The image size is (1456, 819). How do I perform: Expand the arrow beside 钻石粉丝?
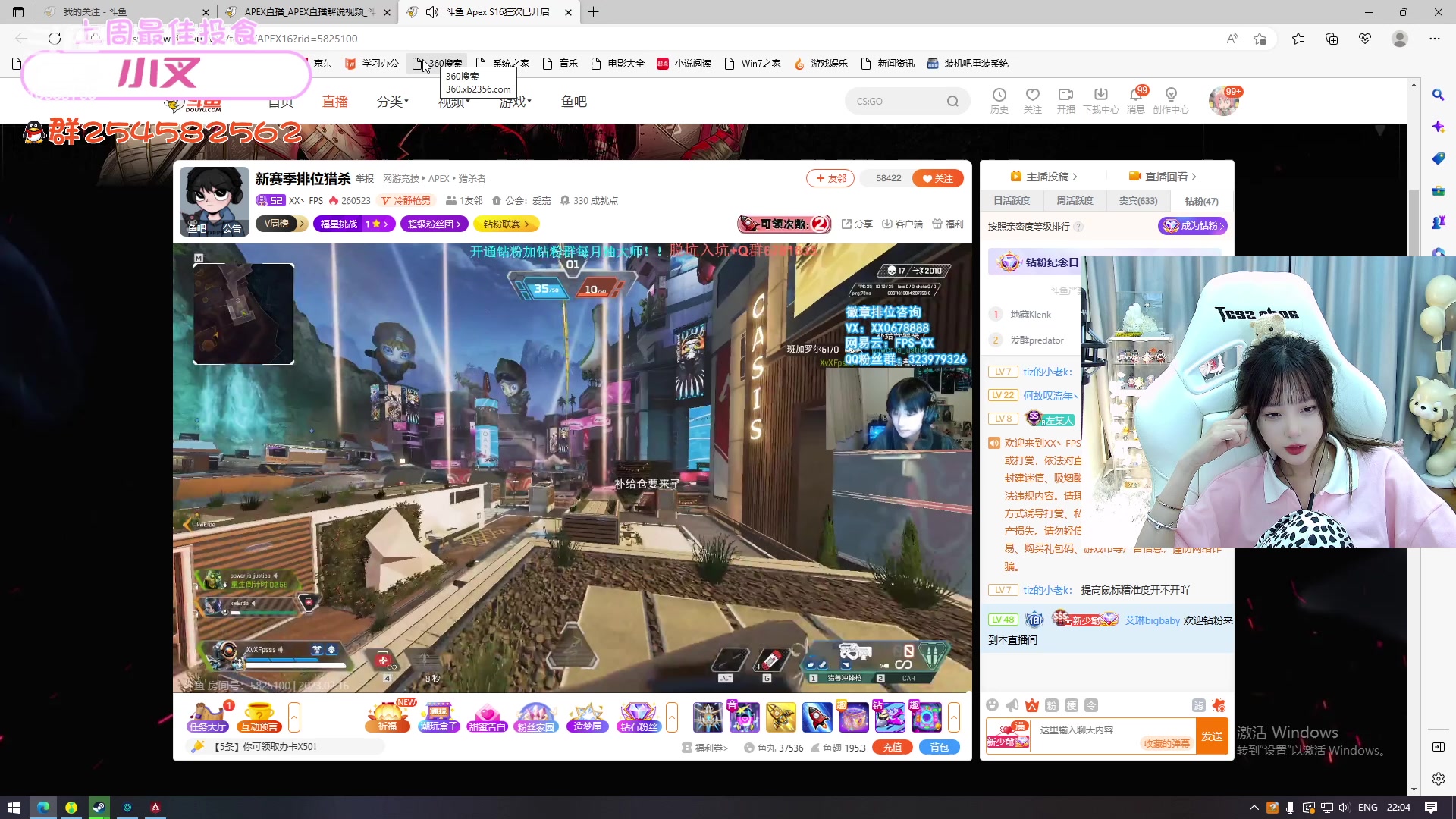pyautogui.click(x=672, y=717)
